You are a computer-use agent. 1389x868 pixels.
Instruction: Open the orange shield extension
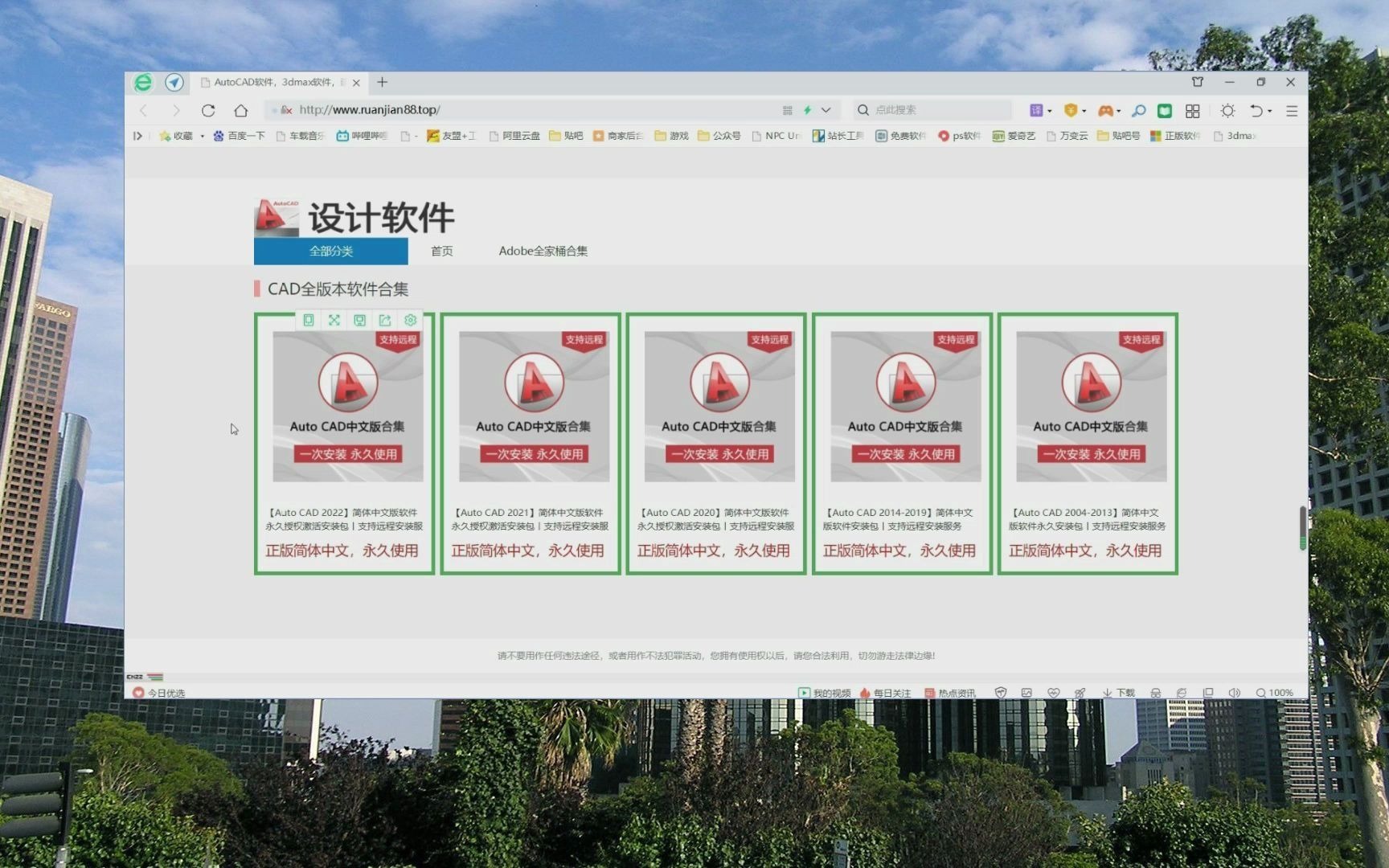tap(1071, 110)
